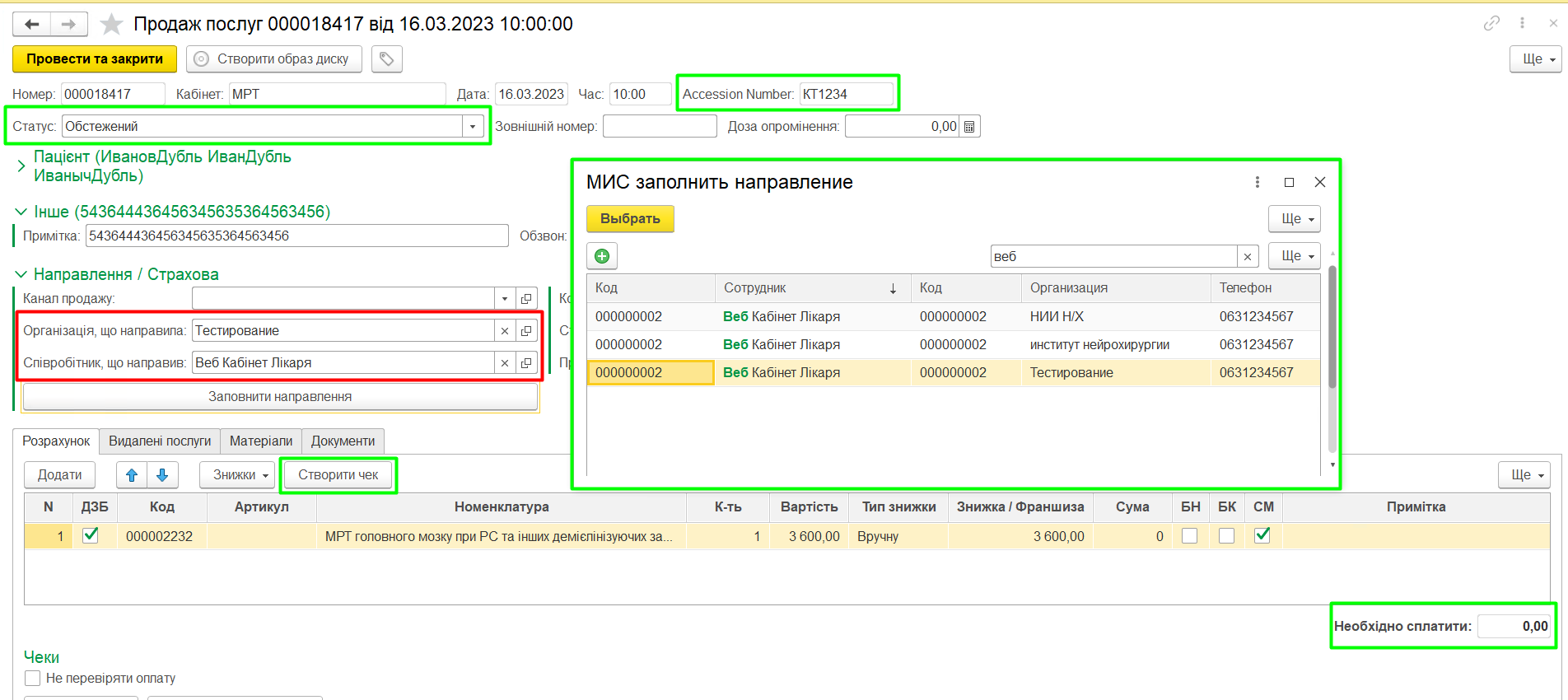Check Не перевіряти оплату option

tap(33, 679)
